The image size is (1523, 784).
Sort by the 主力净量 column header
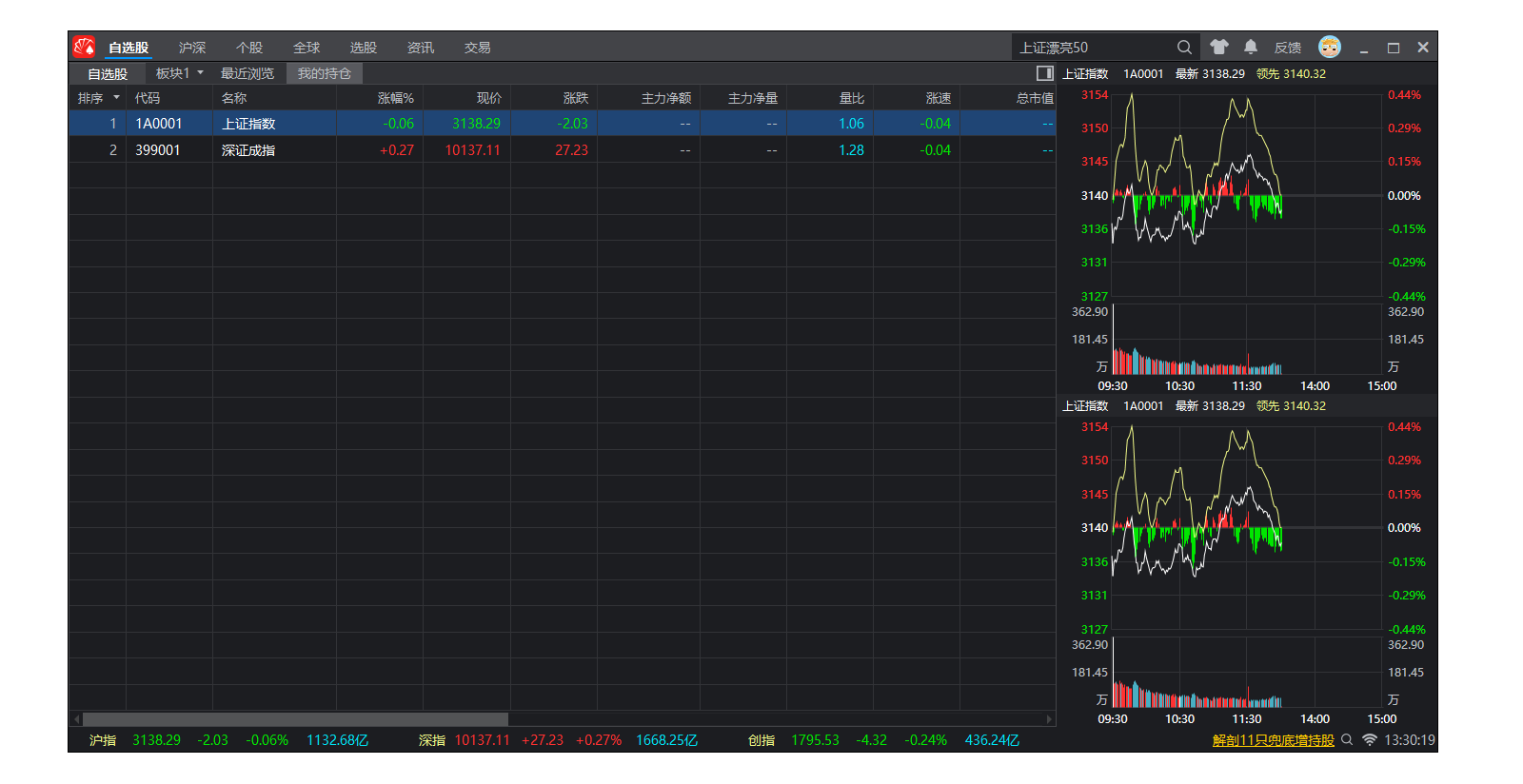point(753,98)
